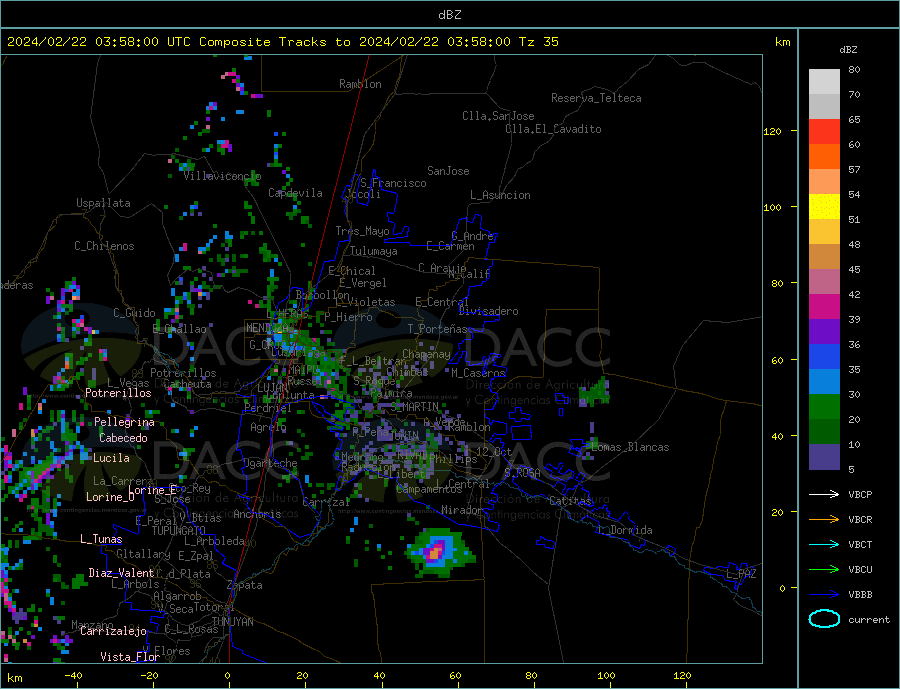
Task: Click the 'Mirador' place label
Action: tap(462, 510)
